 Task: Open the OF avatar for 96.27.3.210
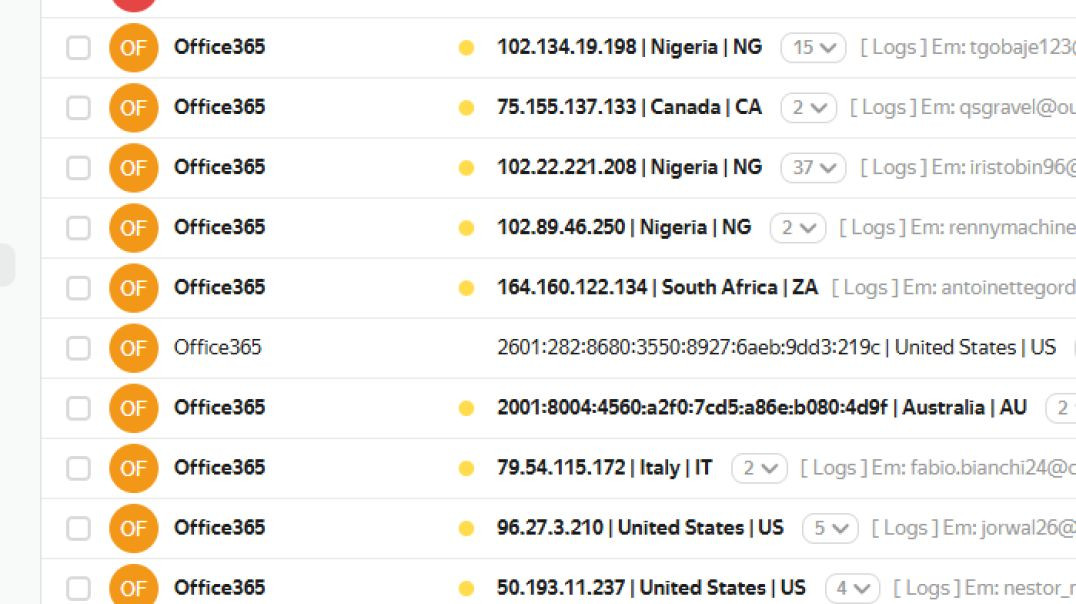coord(134,528)
